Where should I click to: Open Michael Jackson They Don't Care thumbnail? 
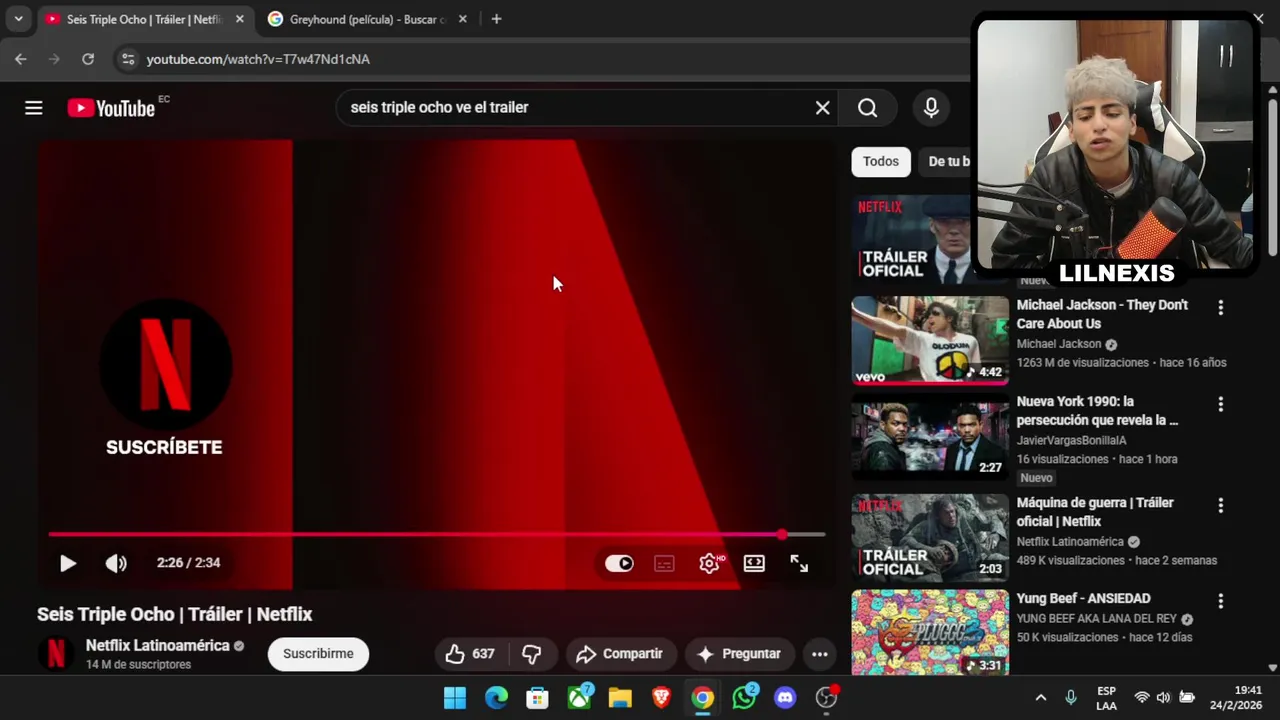point(930,341)
